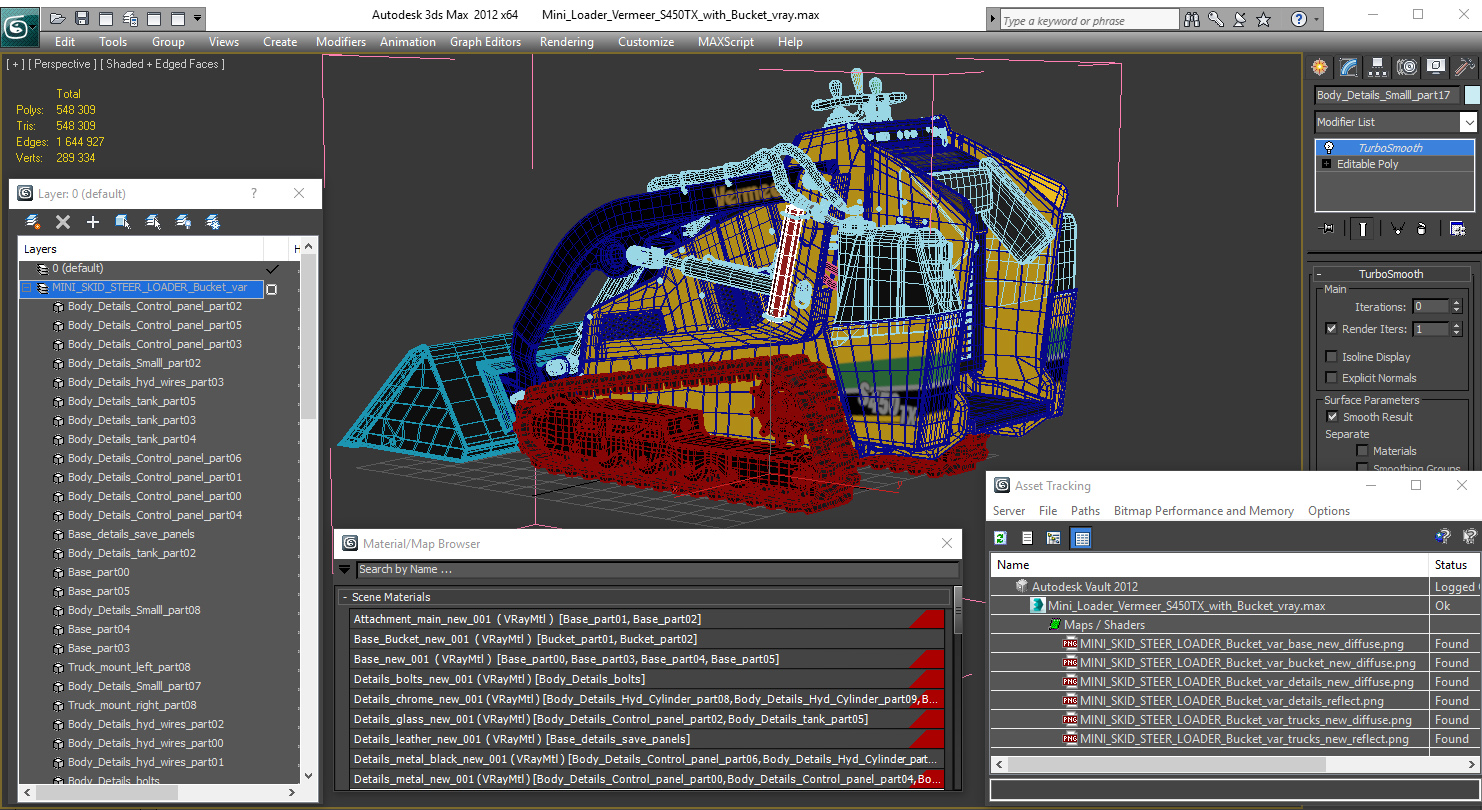Click Configure Modifier Sets icon
The image size is (1482, 810).
tap(1457, 229)
